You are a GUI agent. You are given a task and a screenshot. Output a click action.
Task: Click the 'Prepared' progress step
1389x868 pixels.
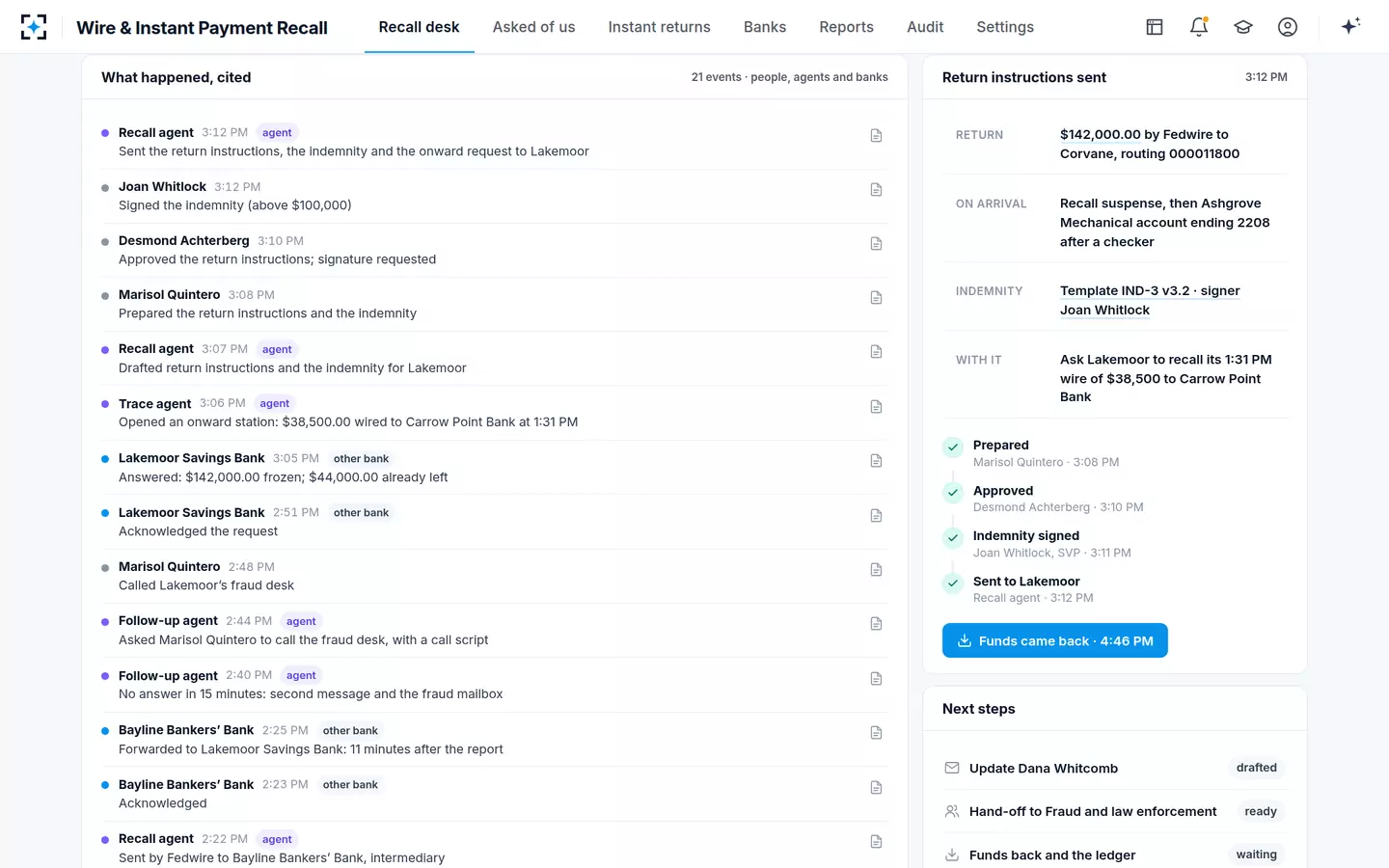[x=1001, y=446]
